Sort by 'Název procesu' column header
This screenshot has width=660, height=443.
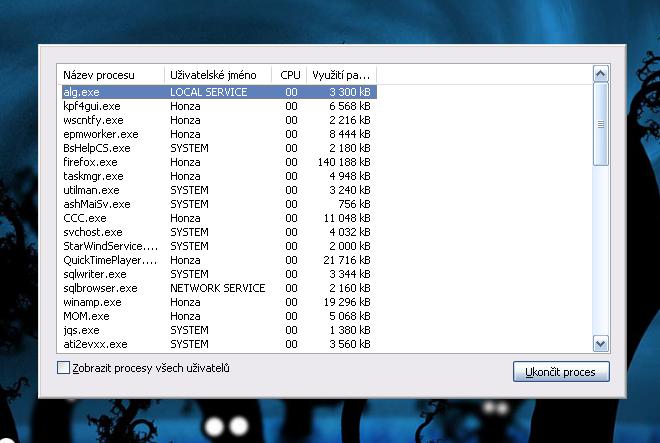point(112,75)
